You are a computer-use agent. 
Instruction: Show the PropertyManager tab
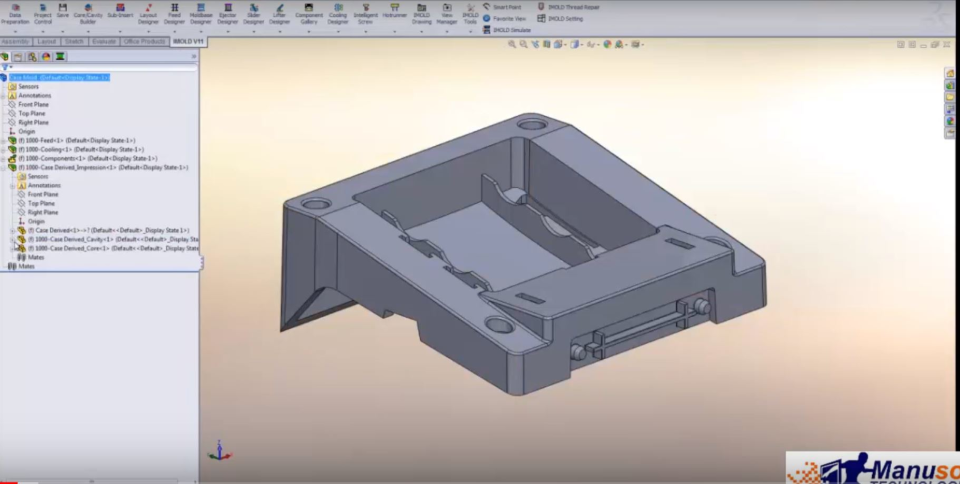coord(18,56)
